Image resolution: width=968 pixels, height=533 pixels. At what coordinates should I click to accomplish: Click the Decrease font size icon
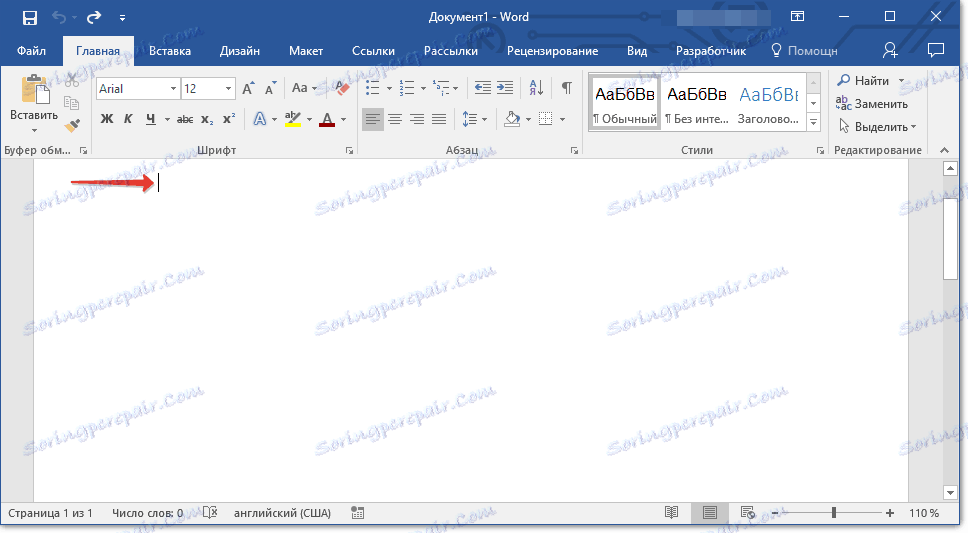click(x=270, y=88)
